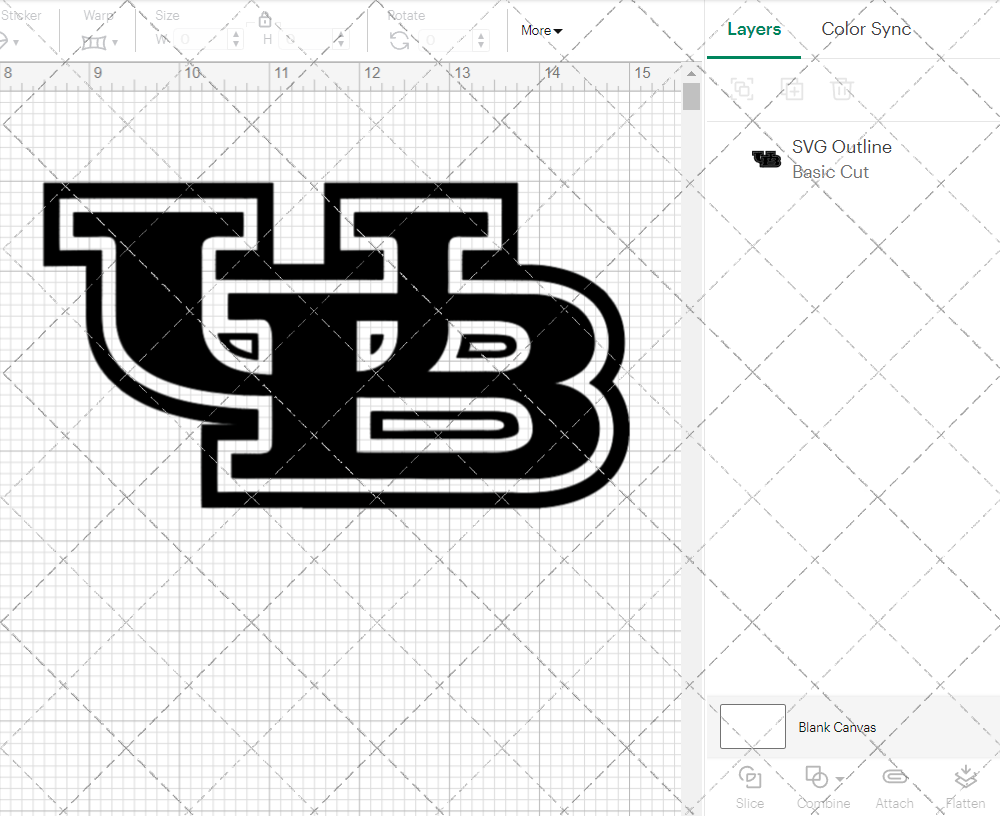Select the Slice tool
The height and width of the screenshot is (816, 1000).
(750, 785)
